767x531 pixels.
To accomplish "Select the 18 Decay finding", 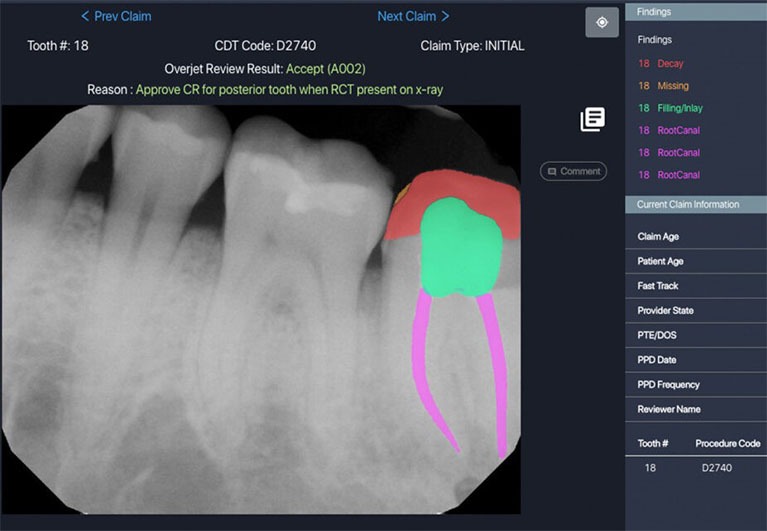I will coord(660,64).
